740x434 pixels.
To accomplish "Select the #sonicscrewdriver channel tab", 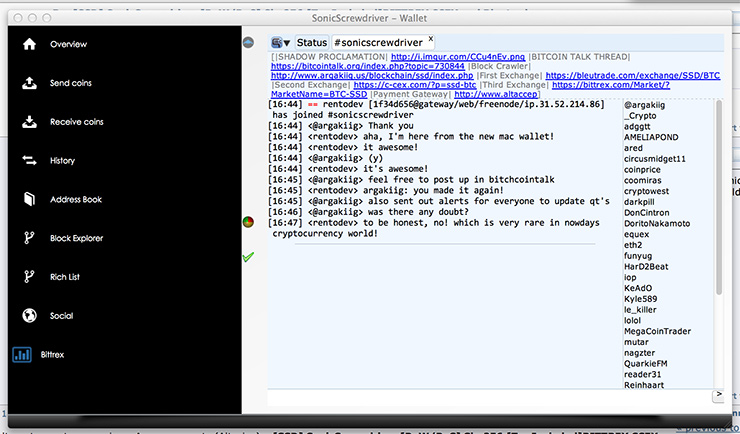I will [x=378, y=43].
